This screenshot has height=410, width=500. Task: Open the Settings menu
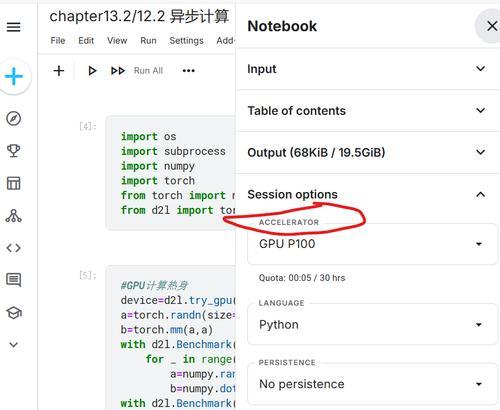pyautogui.click(x=186, y=41)
